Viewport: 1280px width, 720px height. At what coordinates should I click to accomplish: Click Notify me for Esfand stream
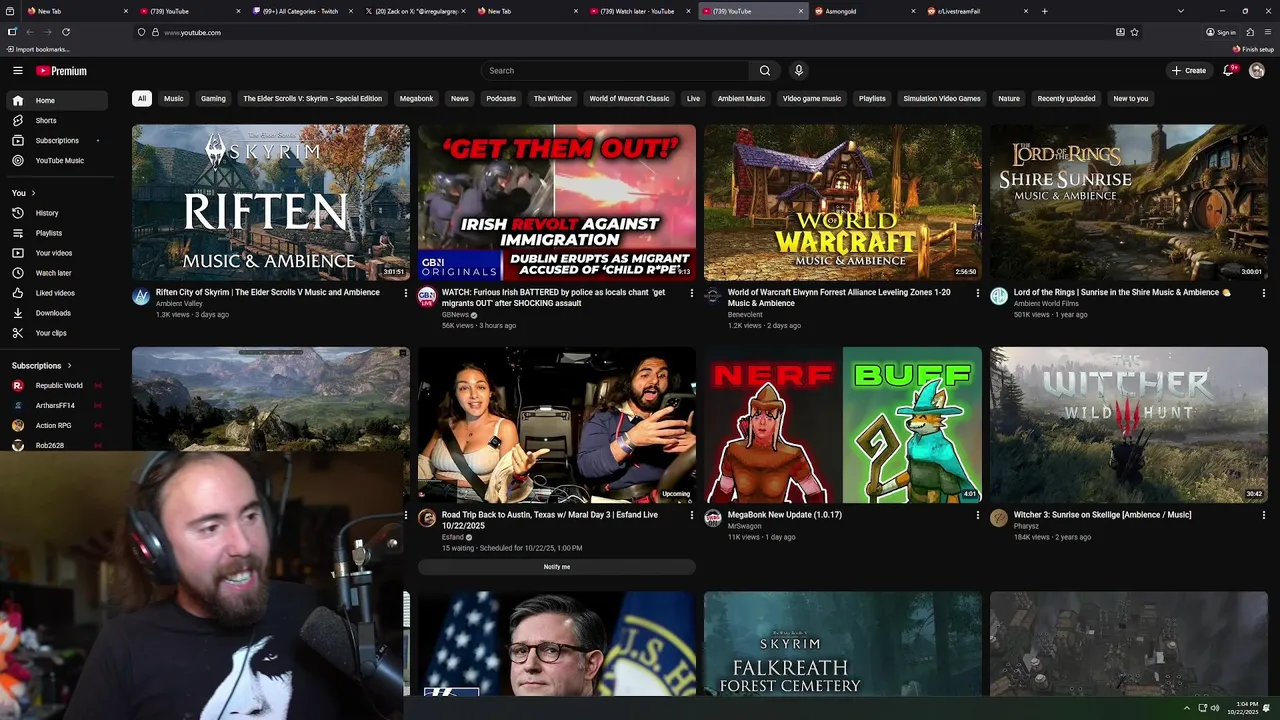(557, 567)
